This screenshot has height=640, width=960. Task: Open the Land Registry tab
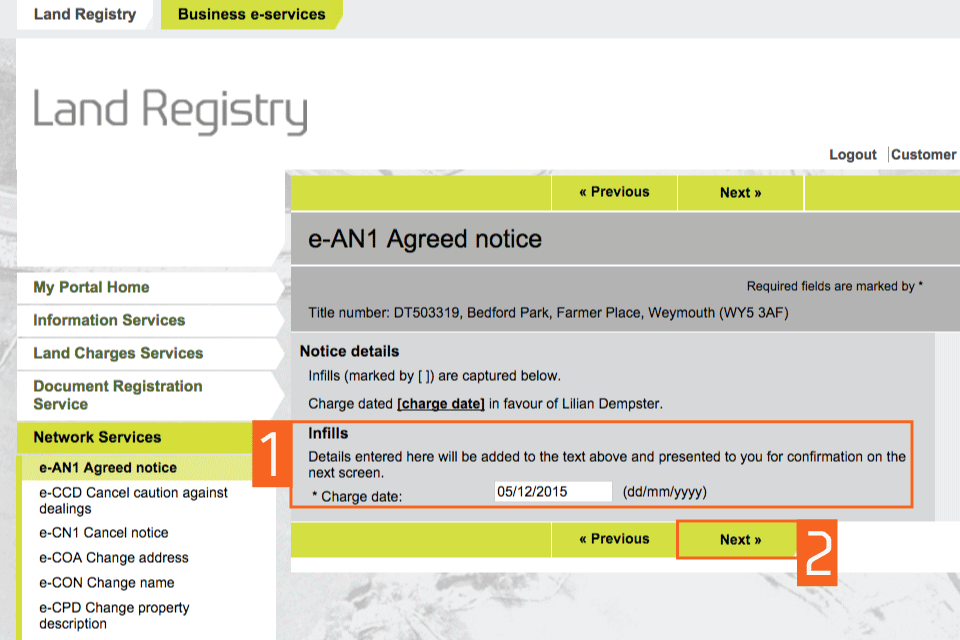tap(84, 14)
